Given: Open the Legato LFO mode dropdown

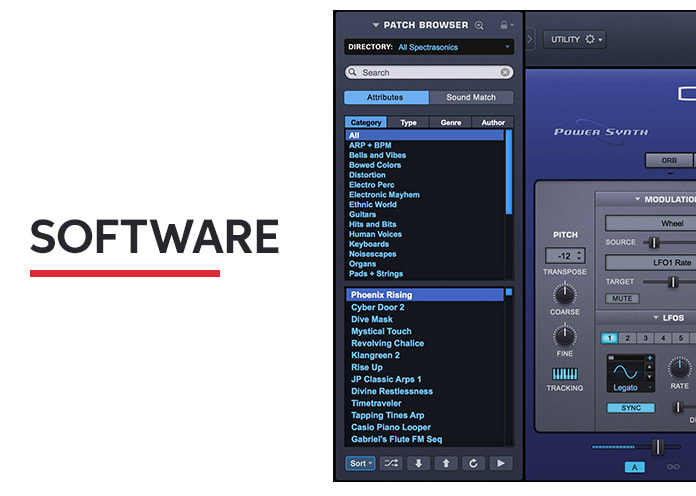Looking at the screenshot, I should pyautogui.click(x=631, y=388).
